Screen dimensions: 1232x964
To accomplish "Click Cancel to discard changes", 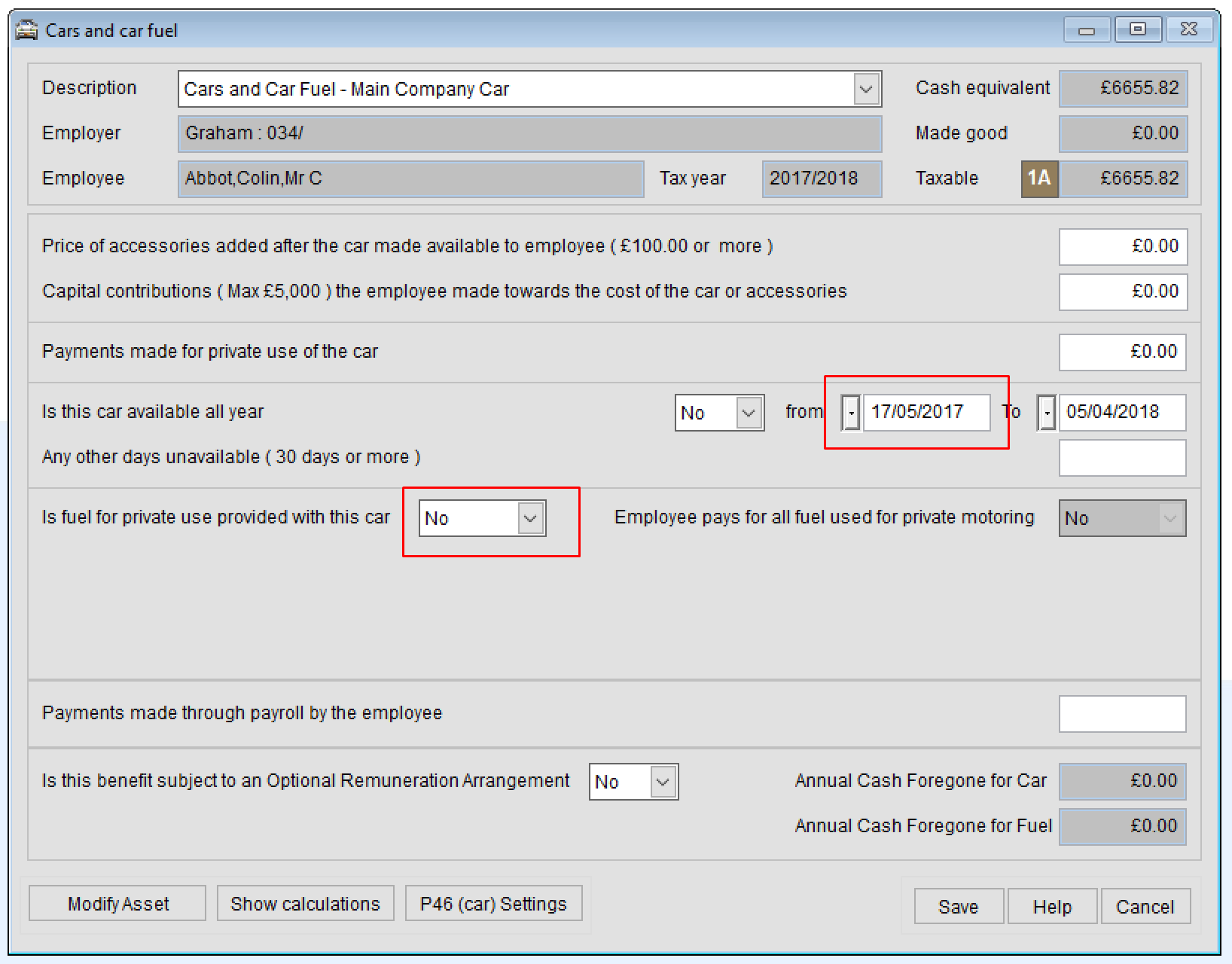I will click(1145, 906).
